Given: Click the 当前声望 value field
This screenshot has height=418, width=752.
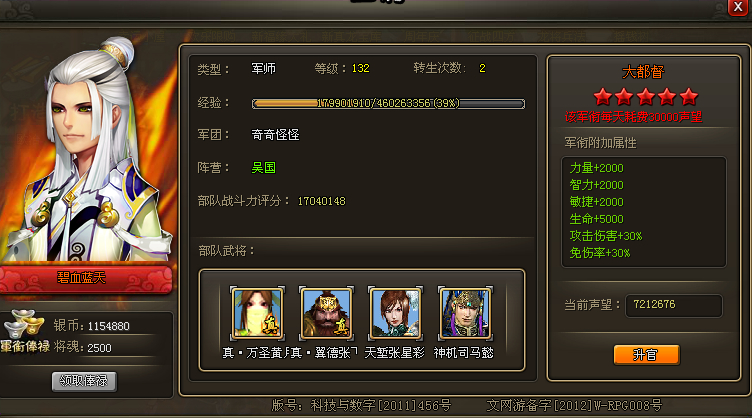Looking at the screenshot, I should point(674,305).
